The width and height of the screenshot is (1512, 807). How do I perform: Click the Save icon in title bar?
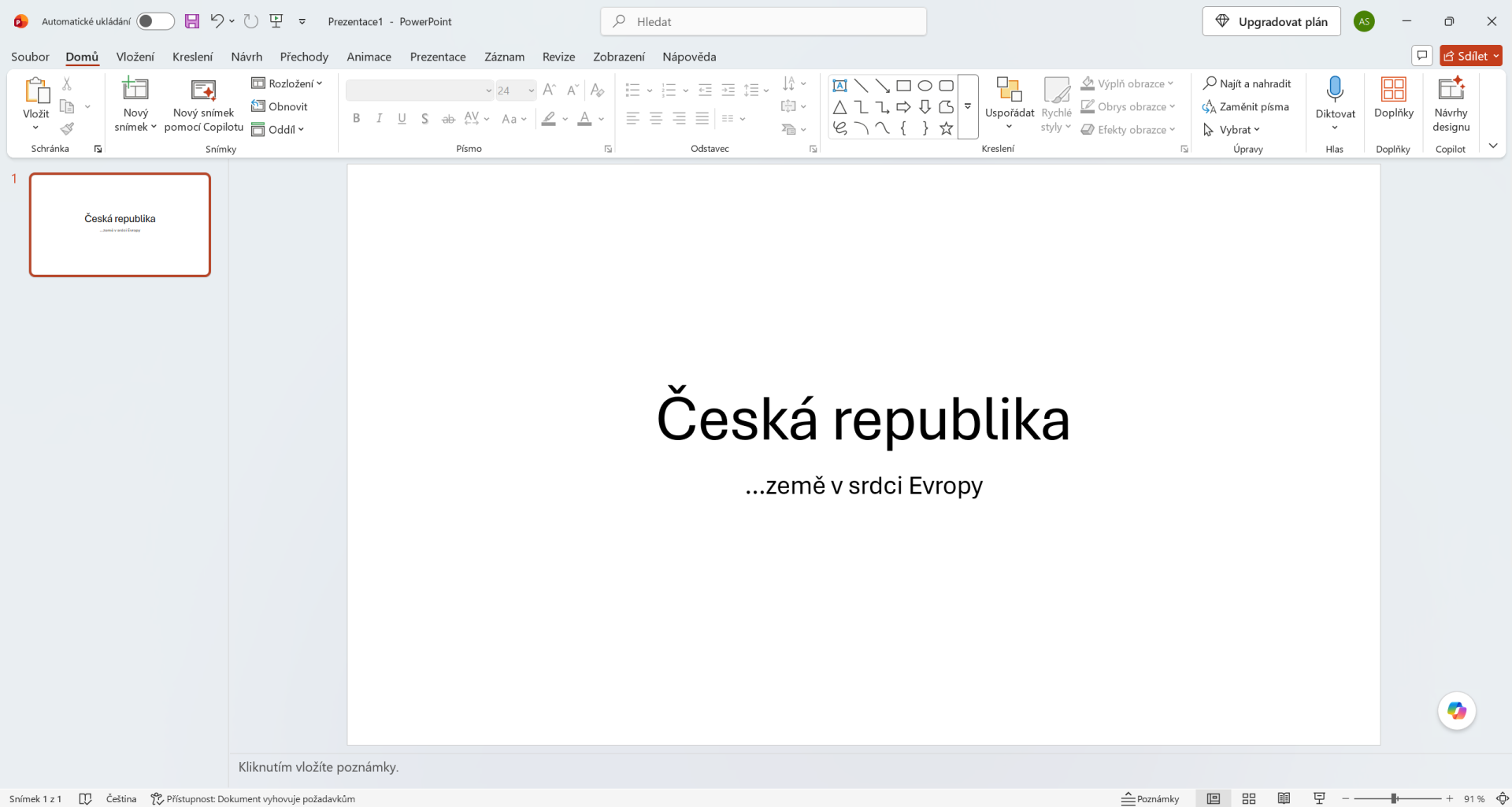[192, 21]
